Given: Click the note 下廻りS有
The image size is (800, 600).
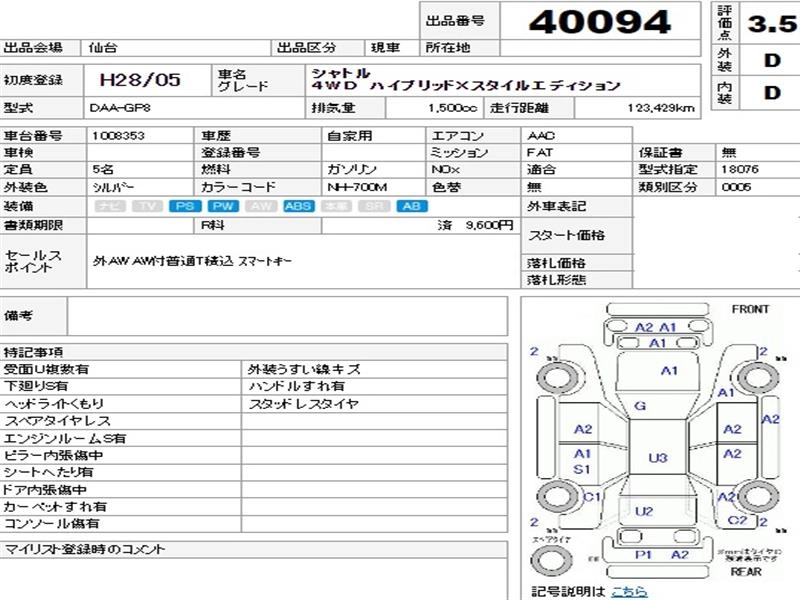Looking at the screenshot, I should 36,386.
